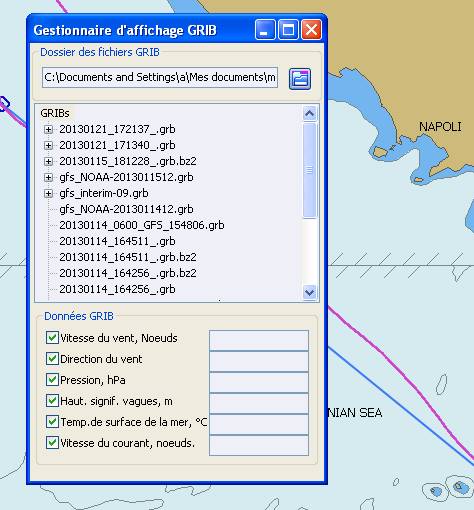474x510 pixels.
Task: Toggle the Direction du vent checkbox
Action: click(52, 358)
